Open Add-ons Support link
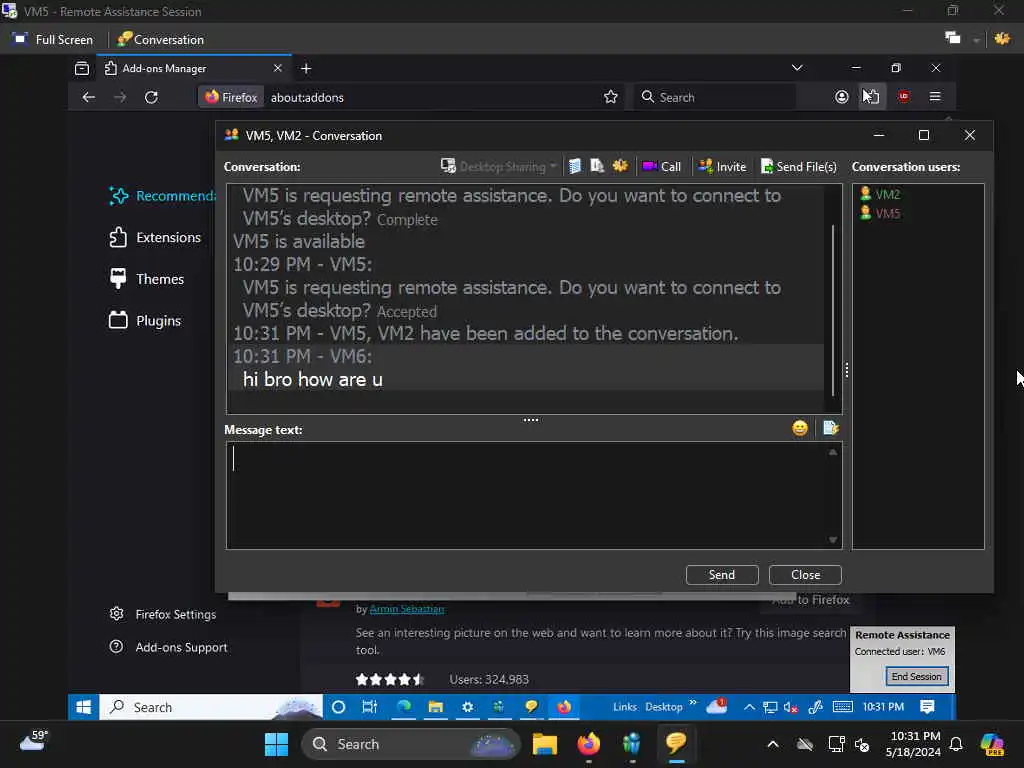This screenshot has width=1024, height=768. point(168,647)
